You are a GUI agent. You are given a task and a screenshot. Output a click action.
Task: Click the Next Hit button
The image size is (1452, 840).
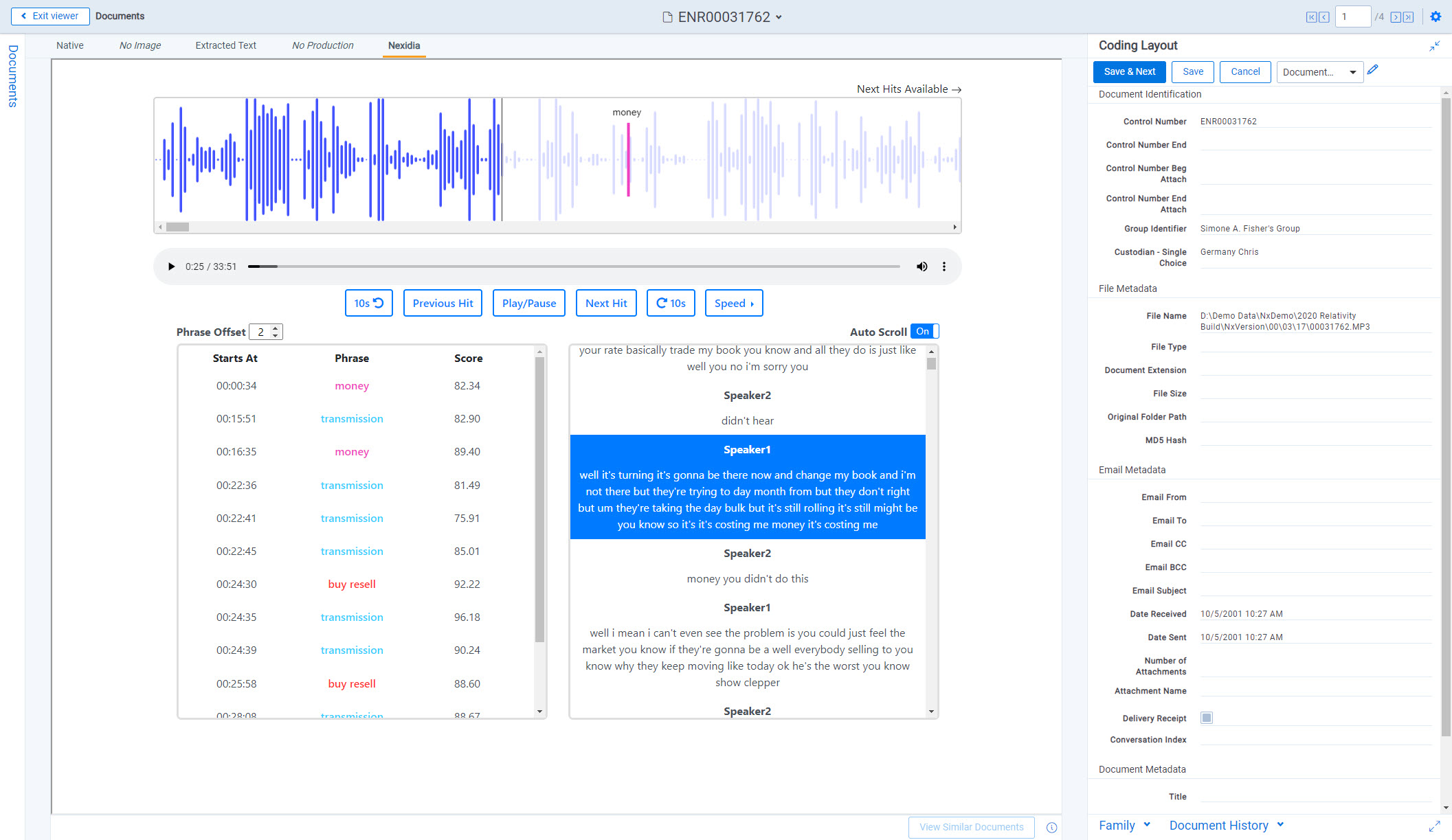click(x=606, y=303)
